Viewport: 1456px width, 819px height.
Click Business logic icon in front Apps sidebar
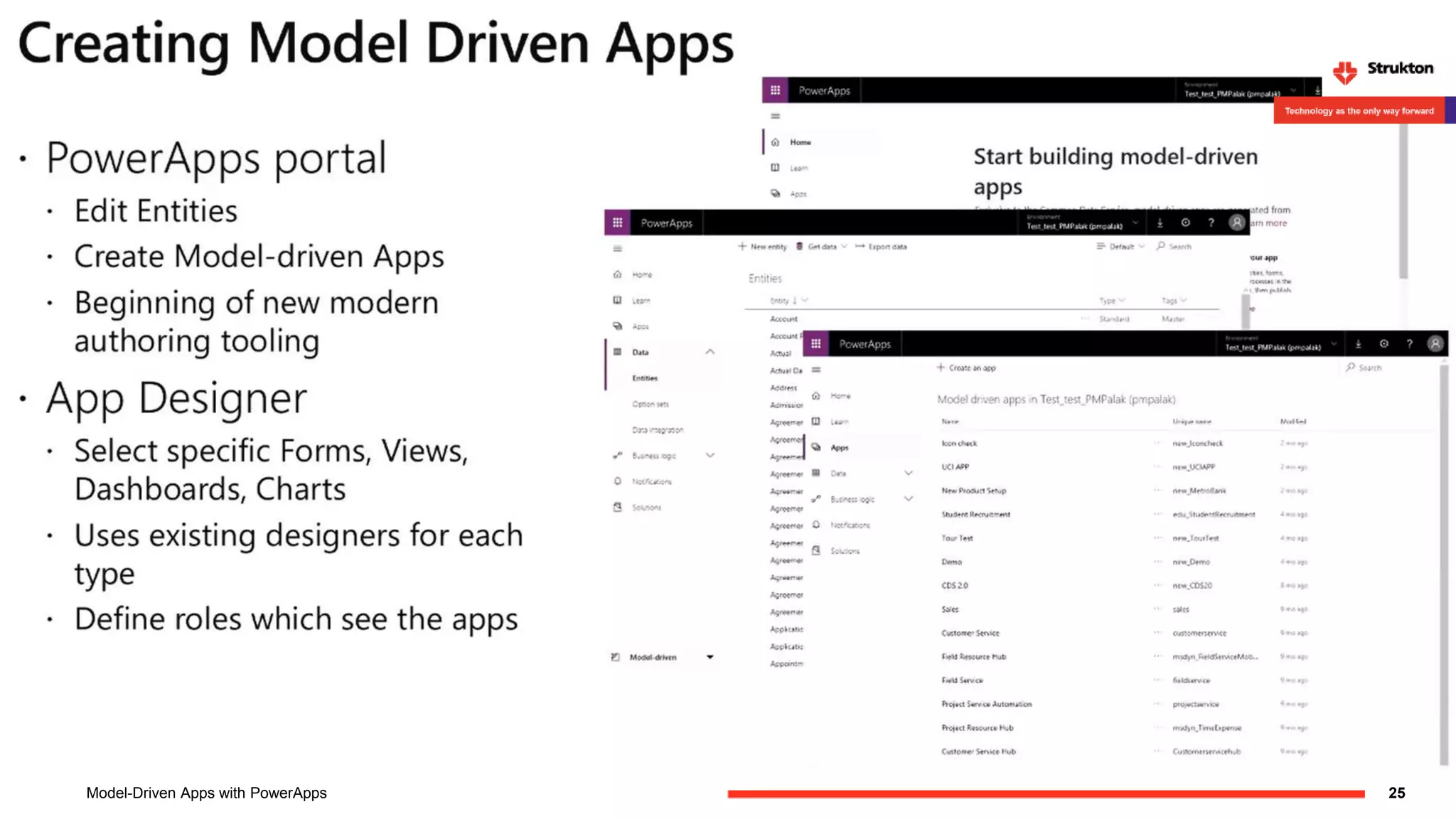click(x=816, y=499)
